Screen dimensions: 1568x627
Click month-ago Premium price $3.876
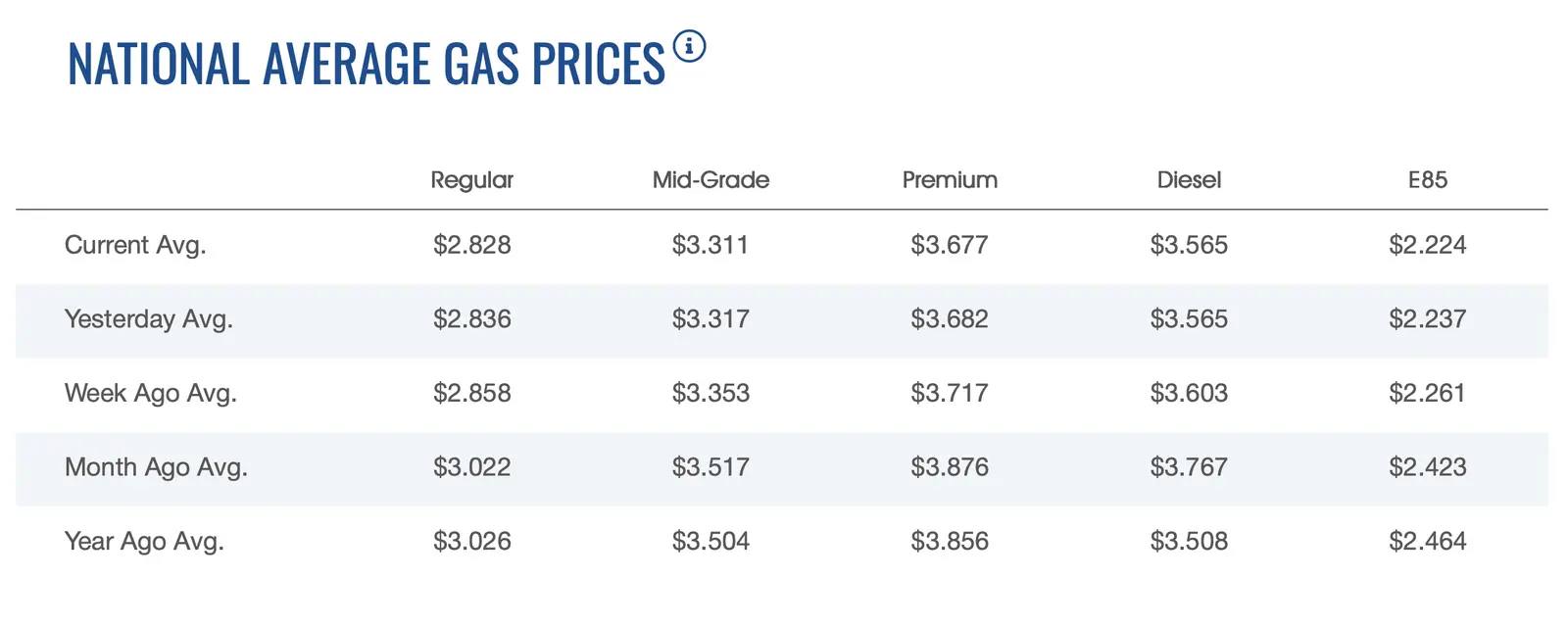click(x=950, y=467)
